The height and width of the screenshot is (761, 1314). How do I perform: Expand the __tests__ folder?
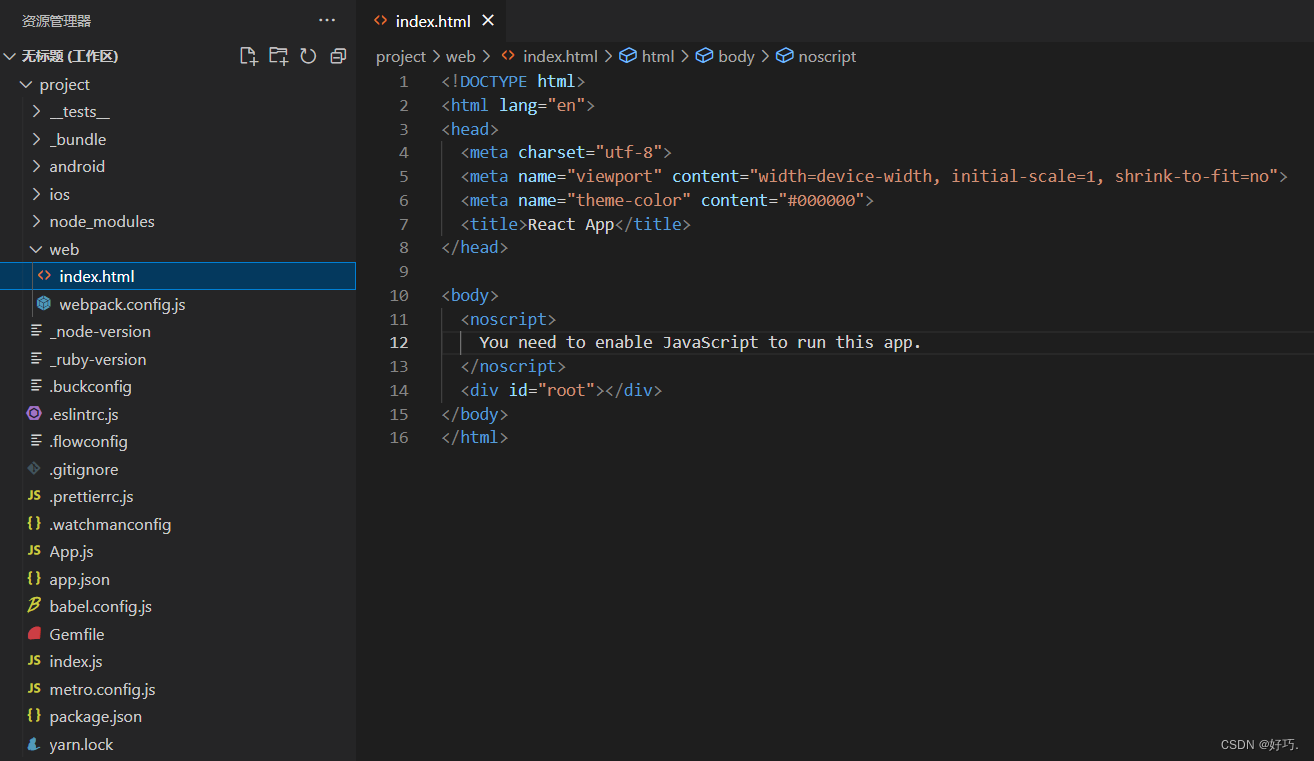(36, 111)
